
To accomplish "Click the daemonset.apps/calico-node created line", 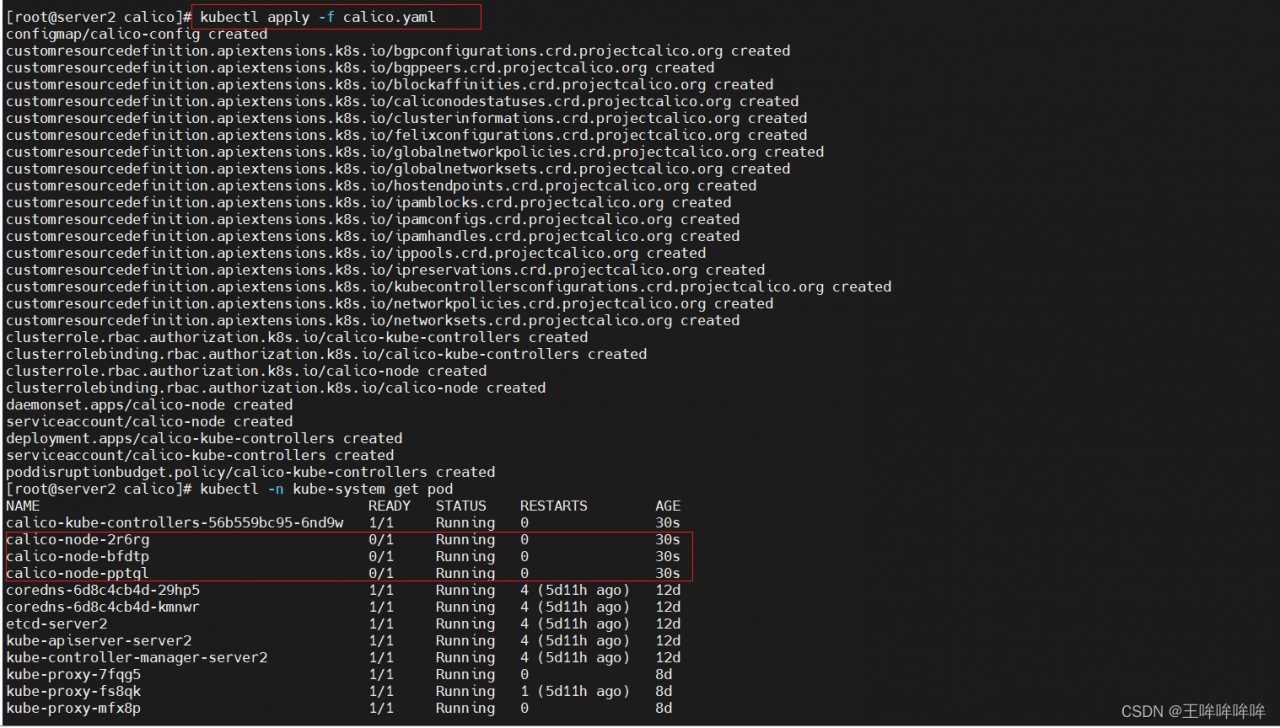I will 149,405.
